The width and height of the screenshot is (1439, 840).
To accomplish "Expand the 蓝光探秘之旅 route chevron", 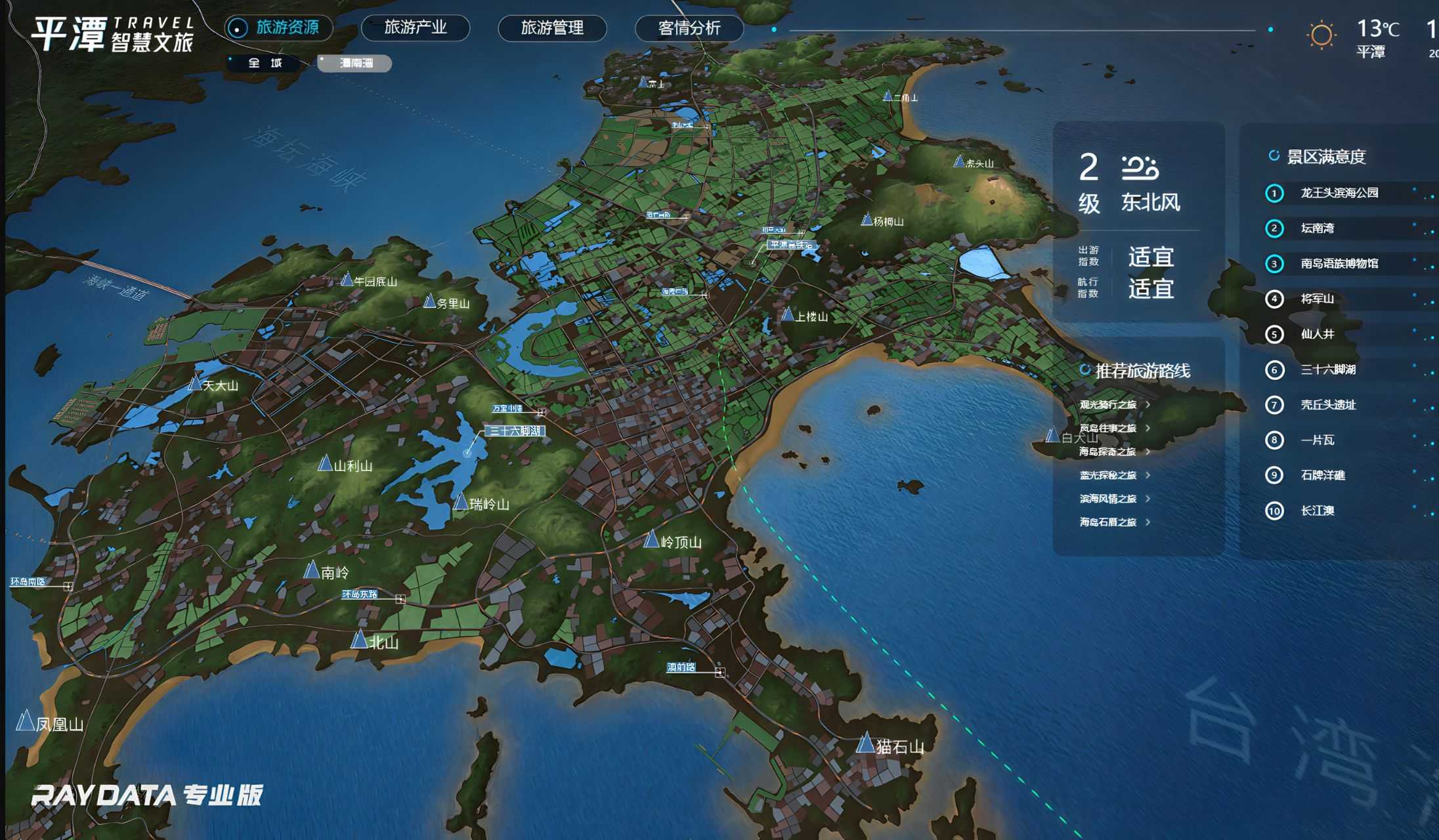I will tap(1148, 475).
